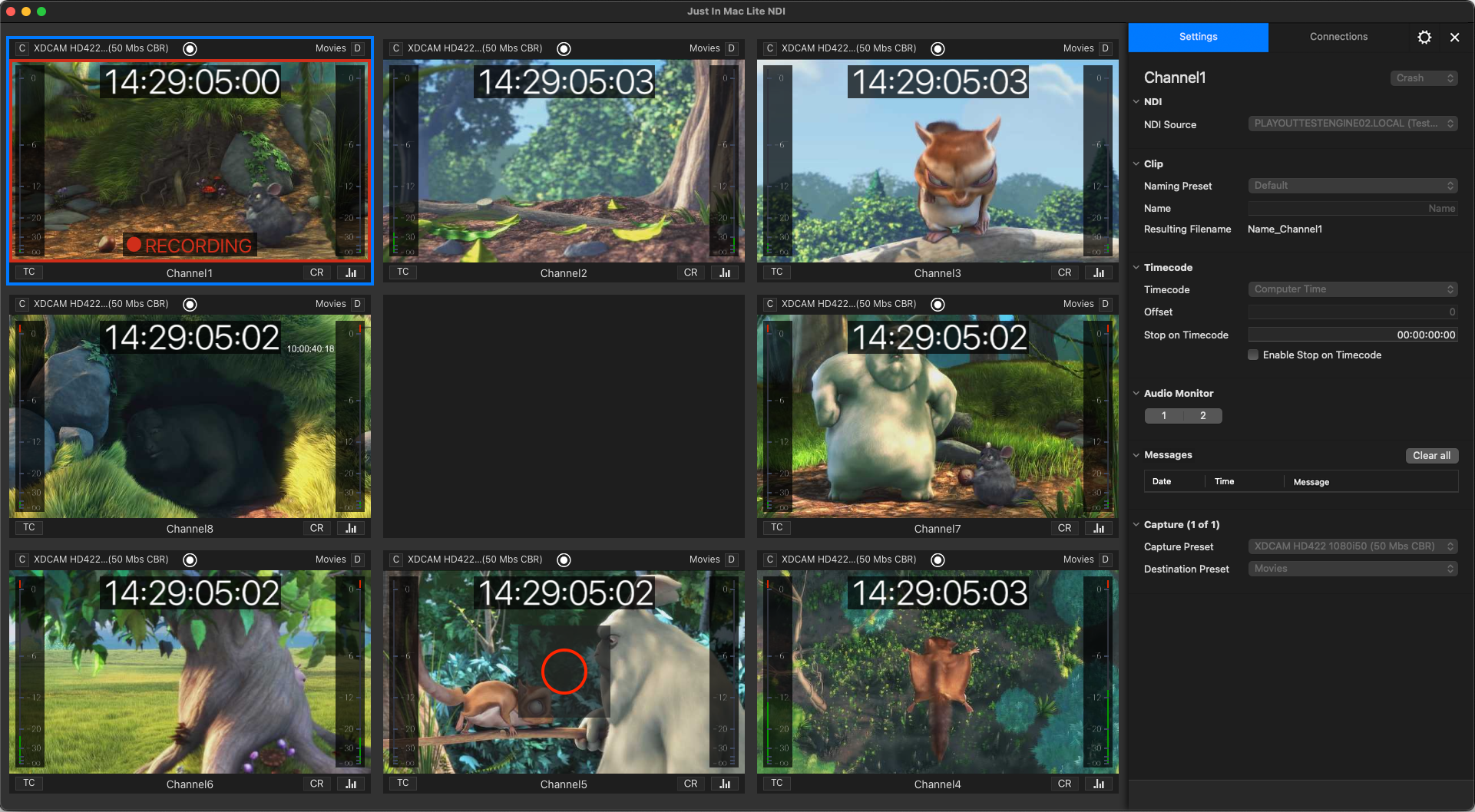Toggle the D button on Channel7
1475x812 pixels.
coord(1105,304)
